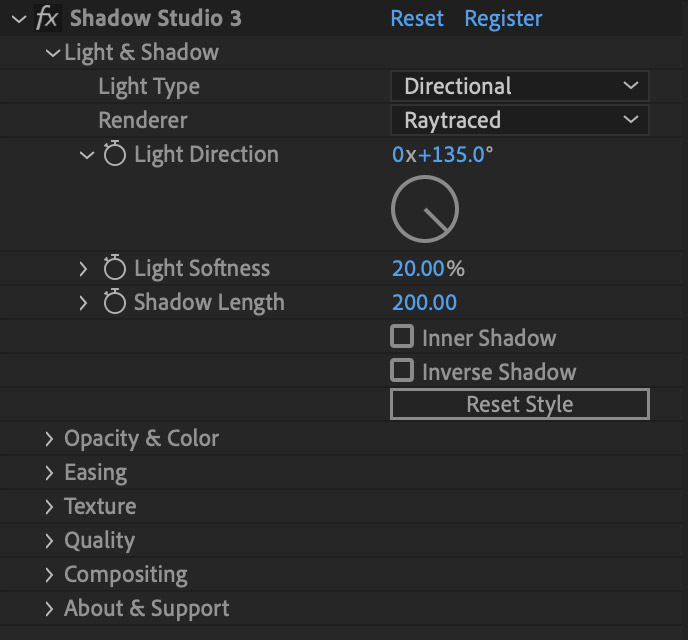Toggle stopwatch for Light Softness
Screen dimensions: 688x640
click(115, 269)
